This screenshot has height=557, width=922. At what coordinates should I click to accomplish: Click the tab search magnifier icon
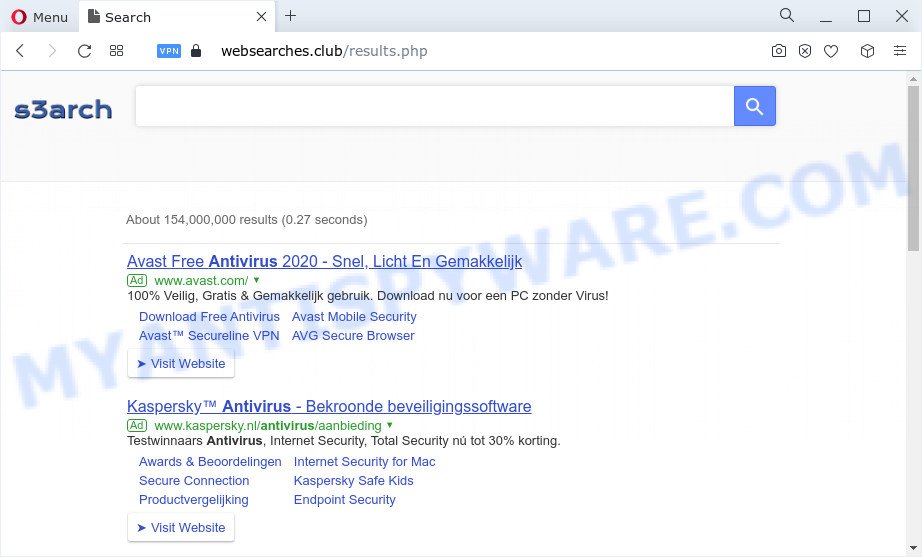coord(787,15)
